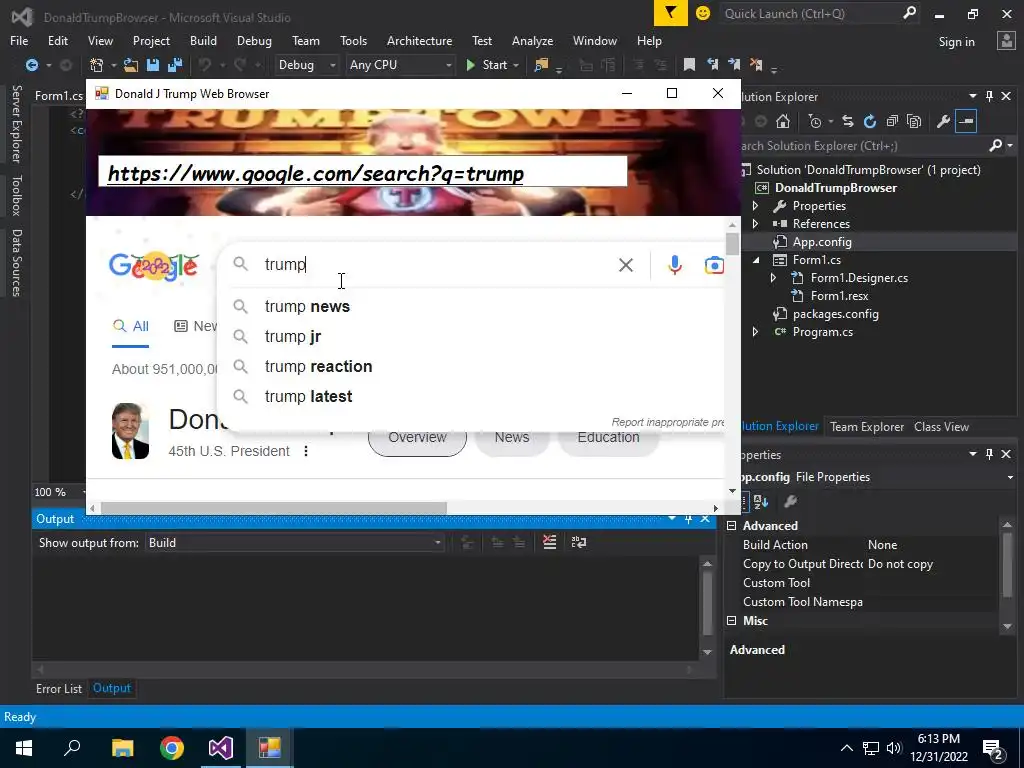The image size is (1024, 768).
Task: Switch to the Team Explorer tab
Action: pos(867,426)
